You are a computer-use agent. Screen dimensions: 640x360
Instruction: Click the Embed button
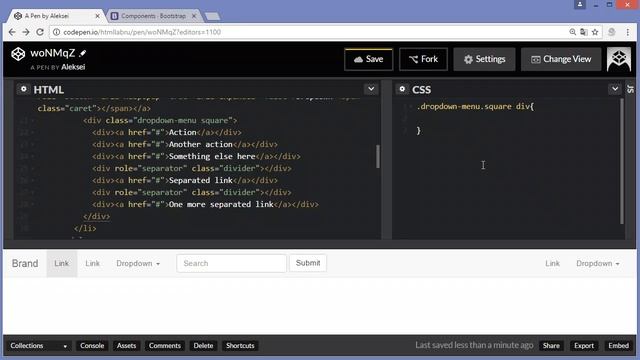pyautogui.click(x=618, y=346)
